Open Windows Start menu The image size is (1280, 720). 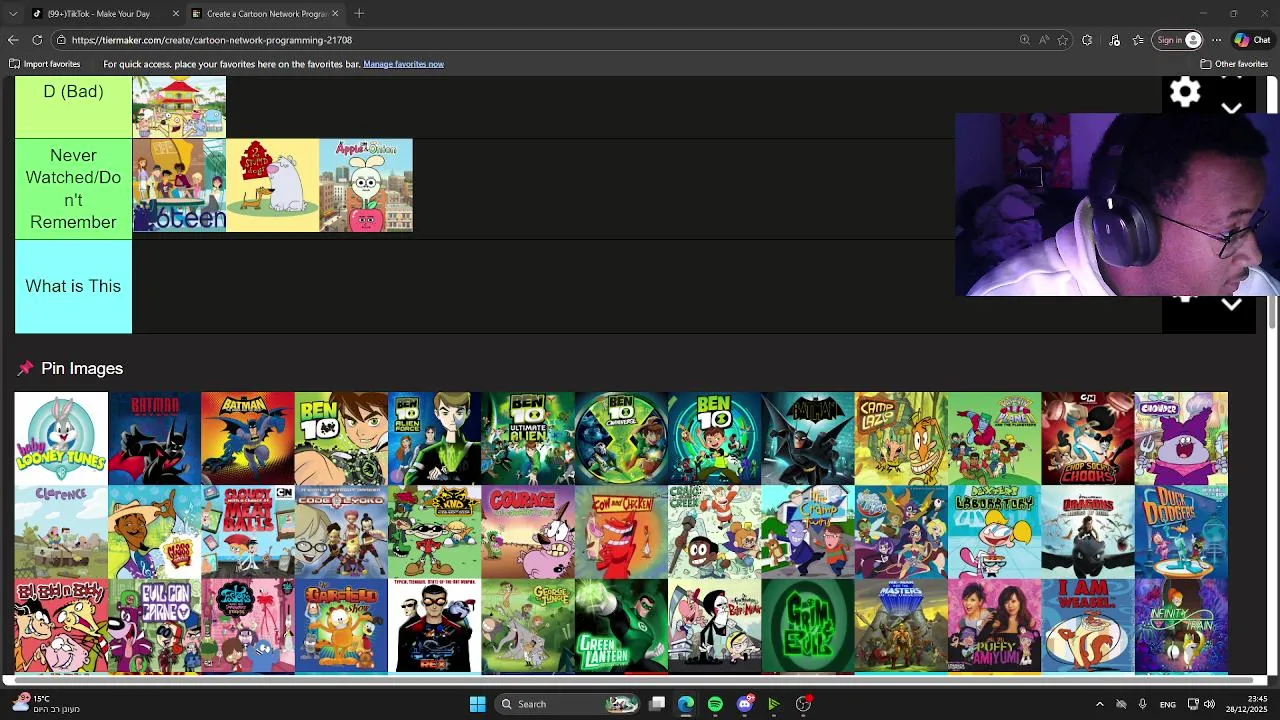tap(477, 704)
